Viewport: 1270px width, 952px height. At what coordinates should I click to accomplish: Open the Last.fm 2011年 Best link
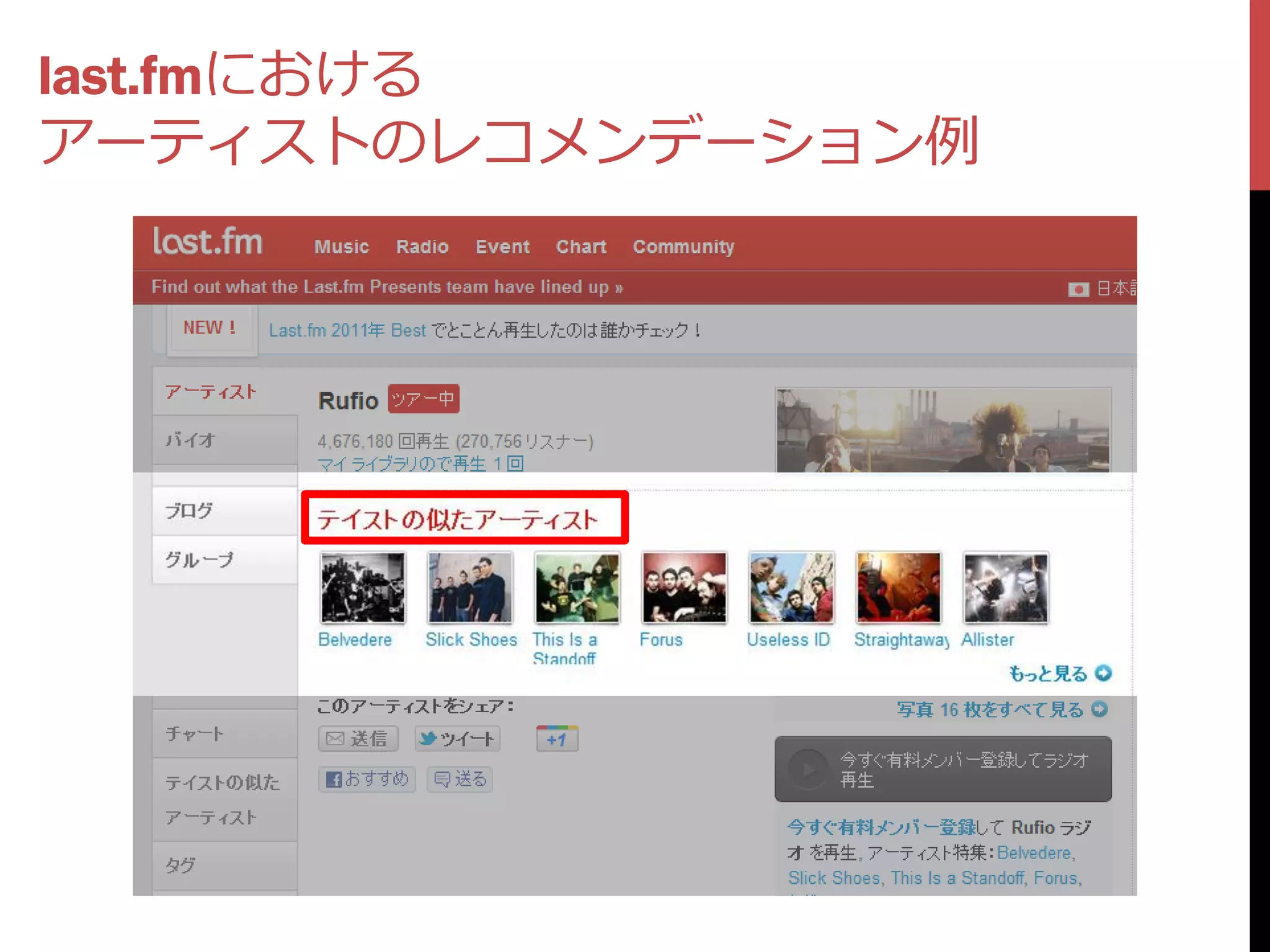347,330
